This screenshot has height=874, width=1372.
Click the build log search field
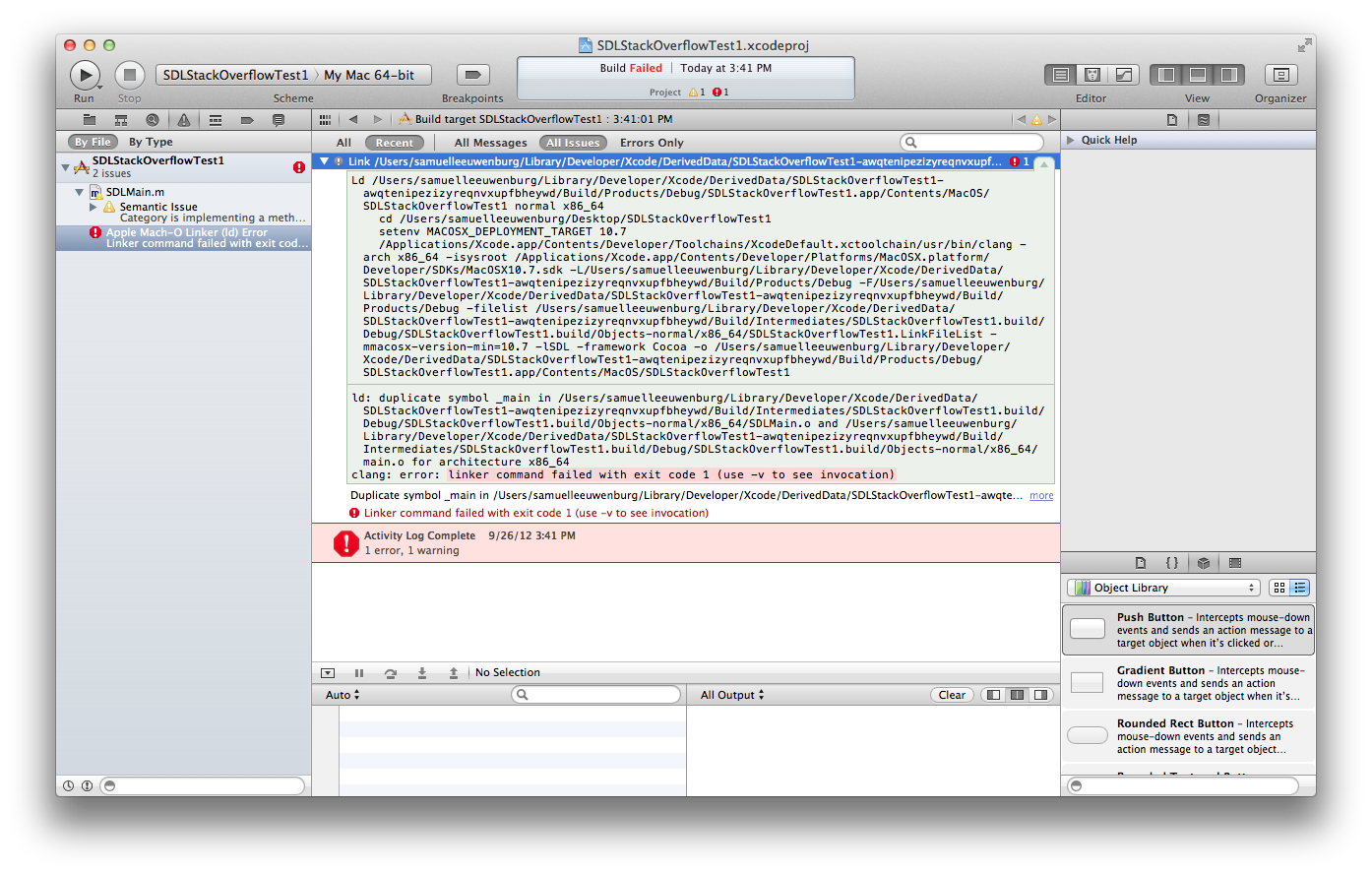(x=971, y=143)
